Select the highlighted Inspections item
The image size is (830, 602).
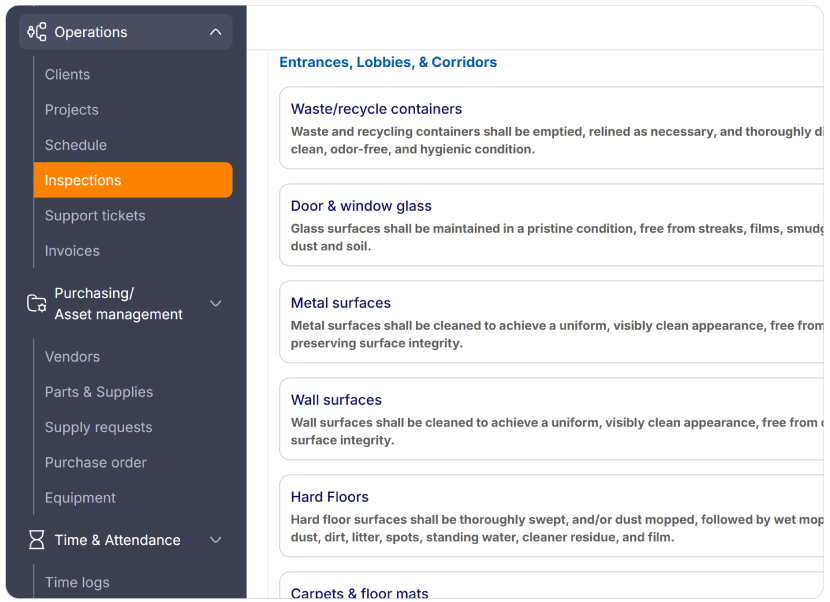point(133,180)
